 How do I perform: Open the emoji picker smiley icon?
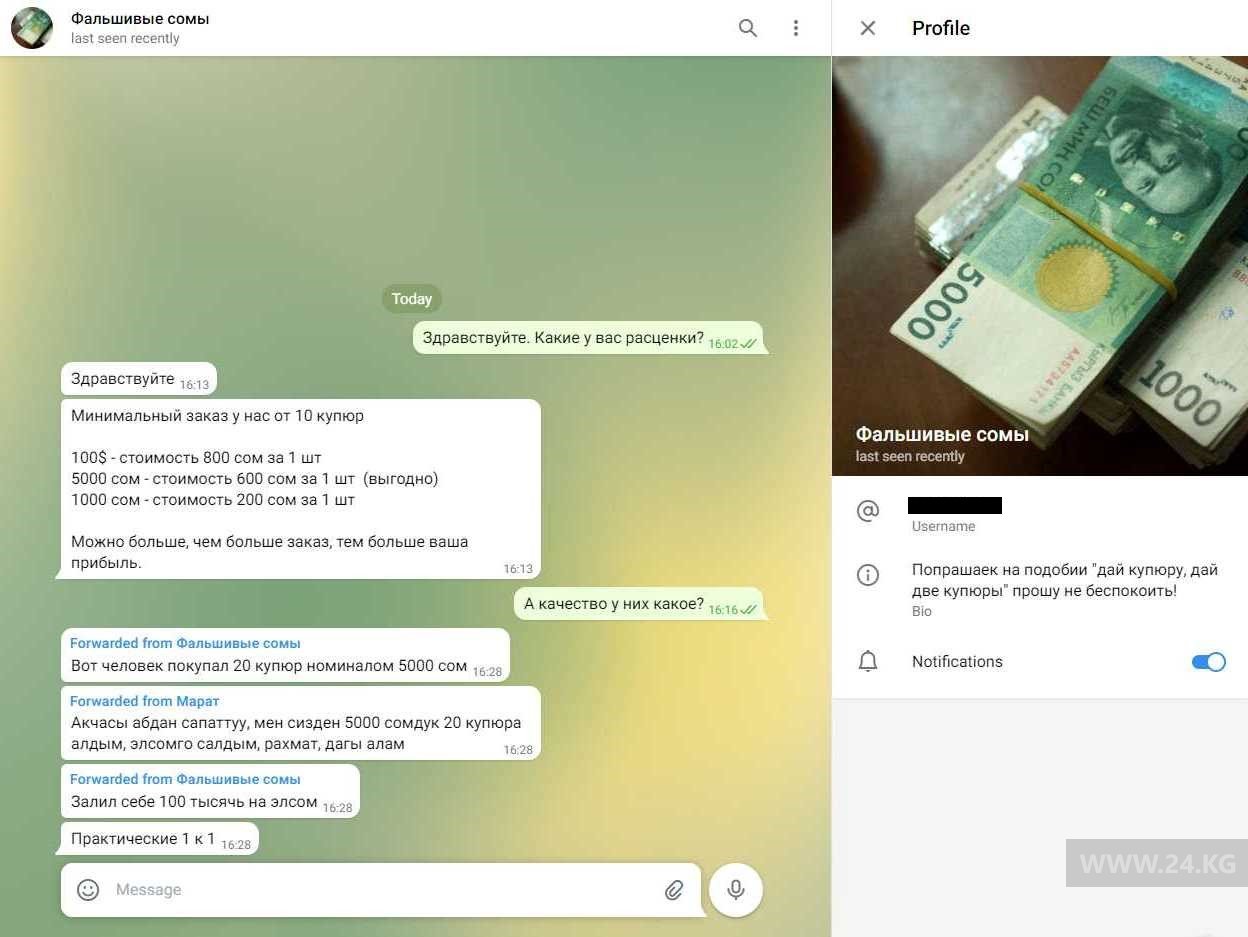point(88,890)
